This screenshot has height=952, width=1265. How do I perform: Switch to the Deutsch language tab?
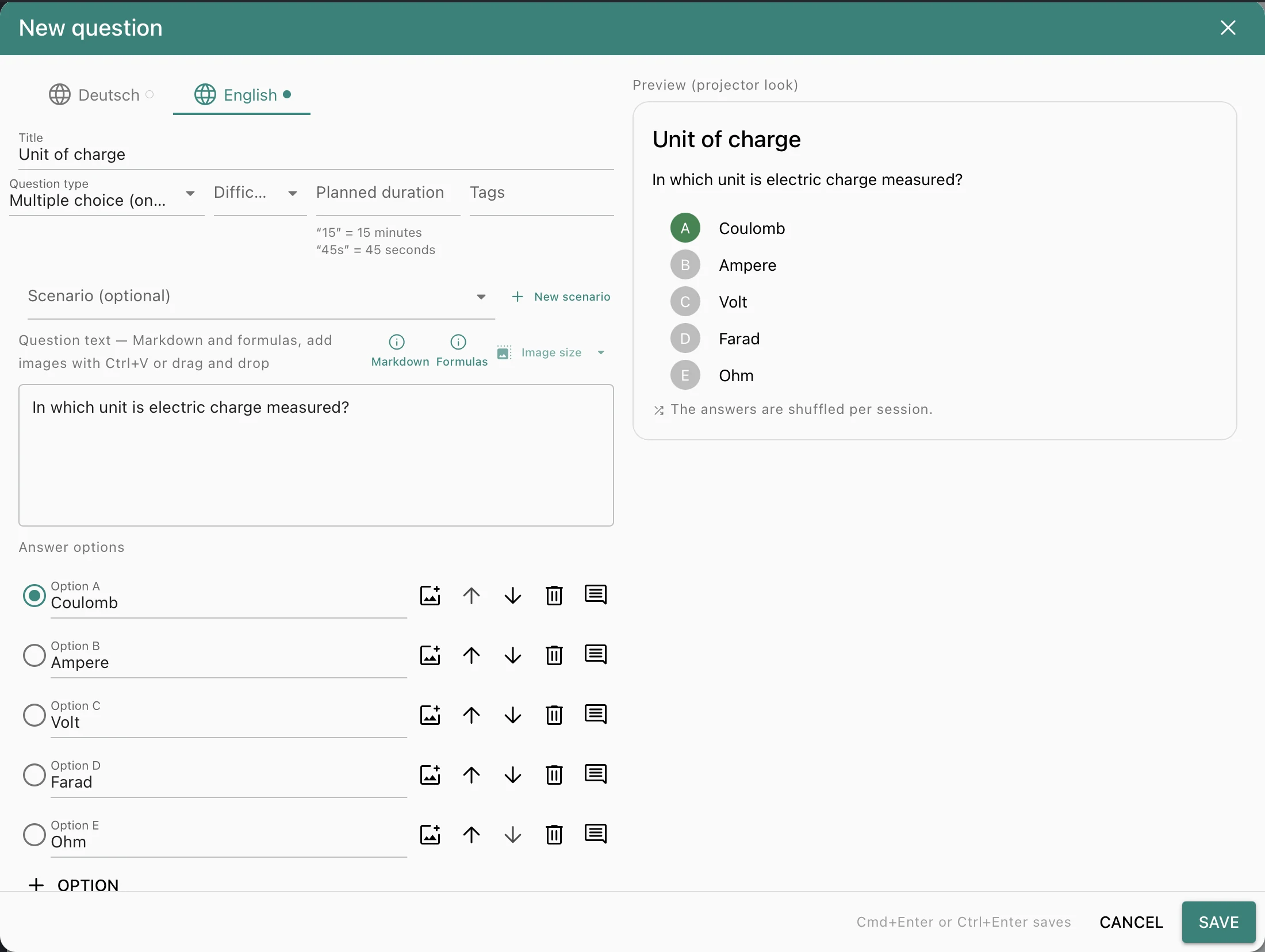(102, 95)
